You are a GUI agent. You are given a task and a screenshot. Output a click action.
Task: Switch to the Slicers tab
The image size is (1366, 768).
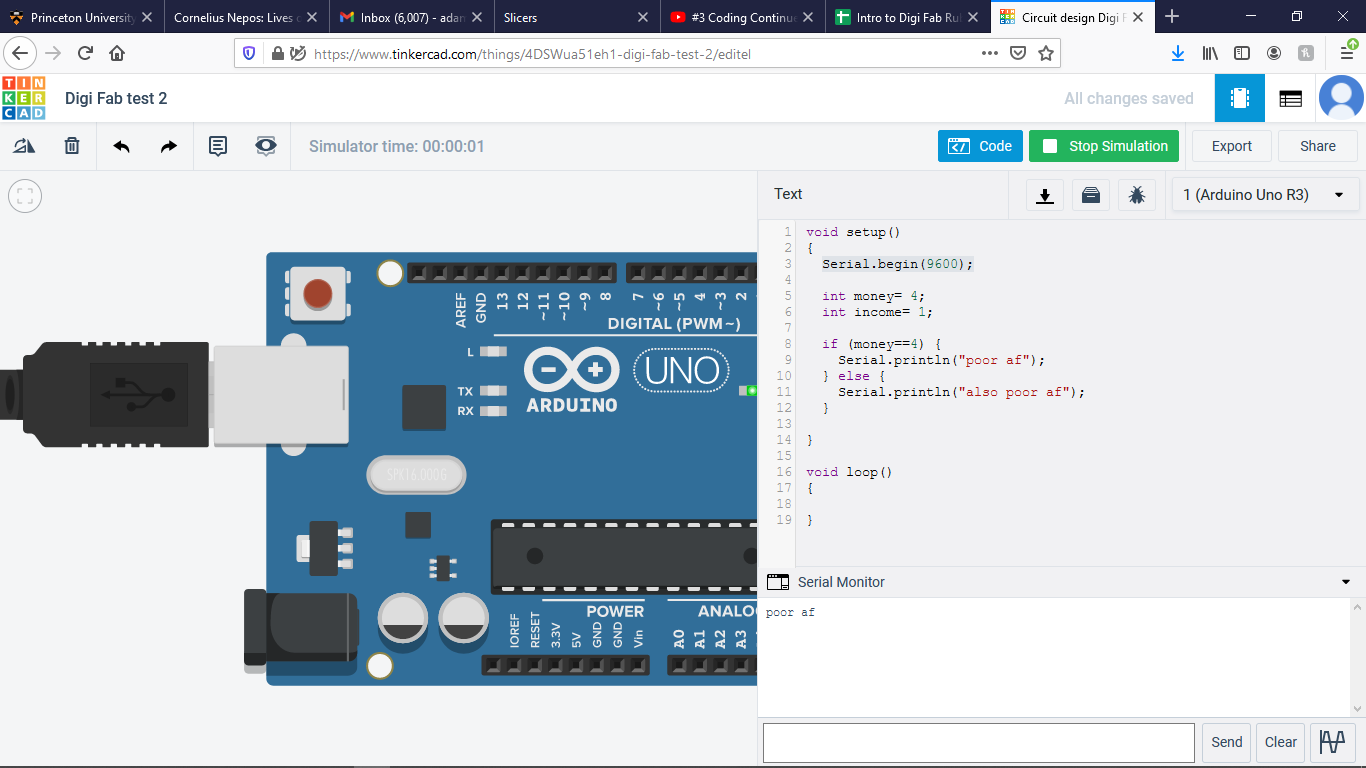(576, 17)
